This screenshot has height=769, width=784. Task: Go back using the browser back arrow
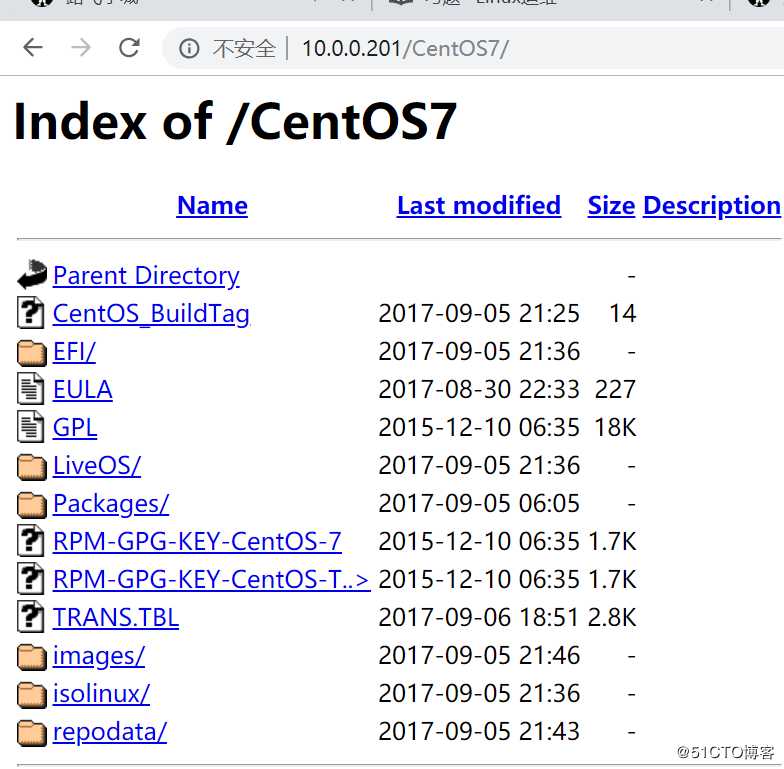33,48
